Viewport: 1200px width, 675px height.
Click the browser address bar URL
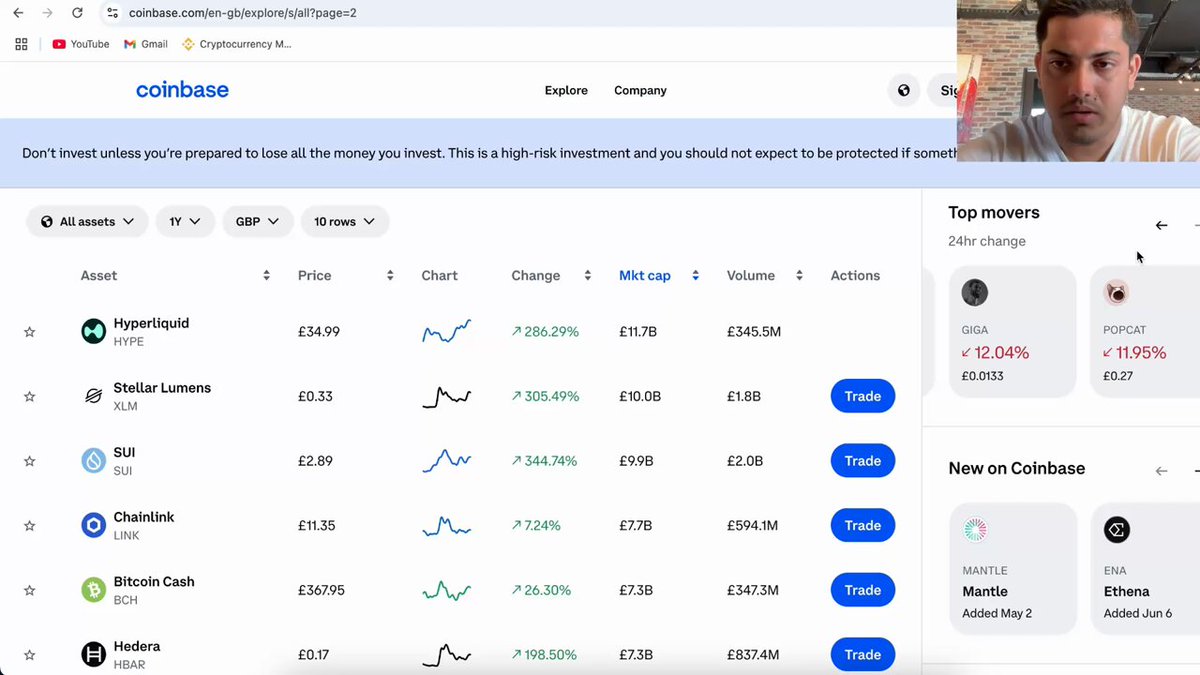tap(242, 13)
